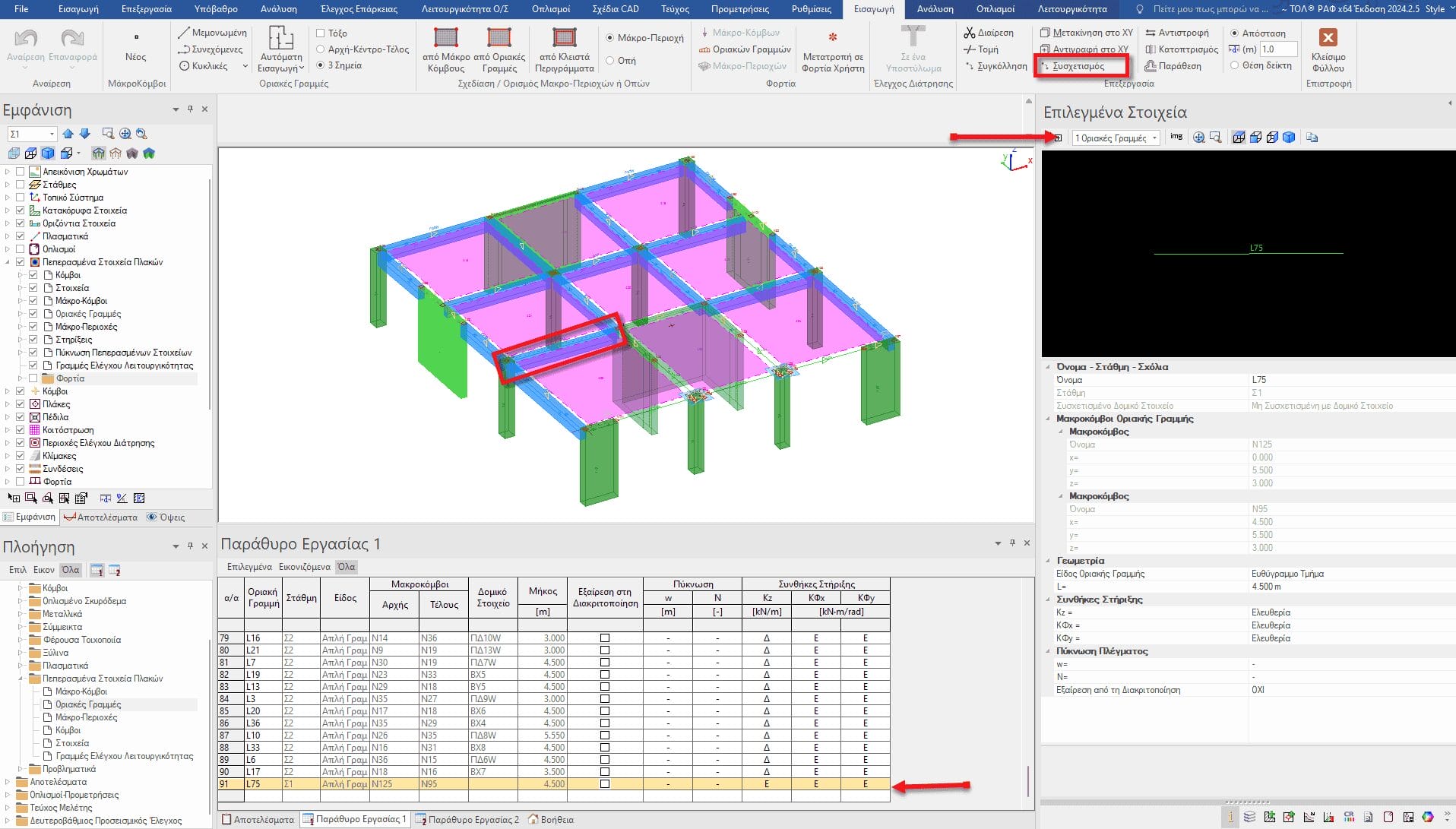Click the 'Αυτόματη Εισαγωγή' icon
Viewport: 1456px width, 829px height.
(x=280, y=38)
